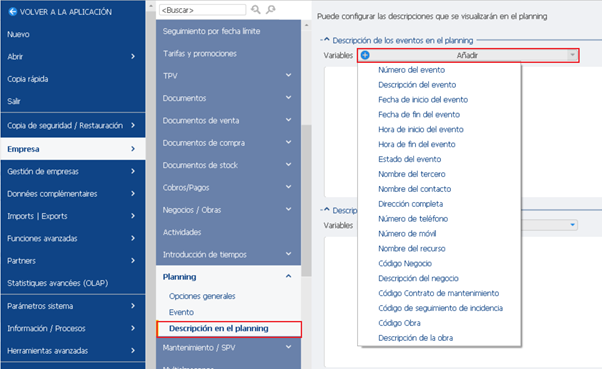Select Tarifas y promociones

[x=228, y=53]
